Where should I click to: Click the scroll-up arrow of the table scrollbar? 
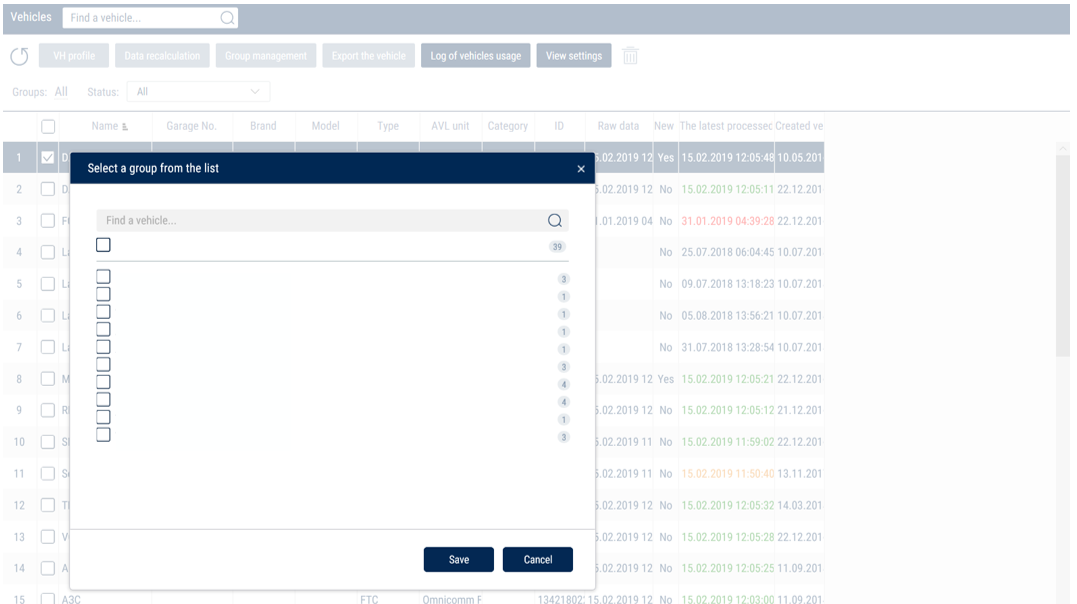click(x=1063, y=148)
